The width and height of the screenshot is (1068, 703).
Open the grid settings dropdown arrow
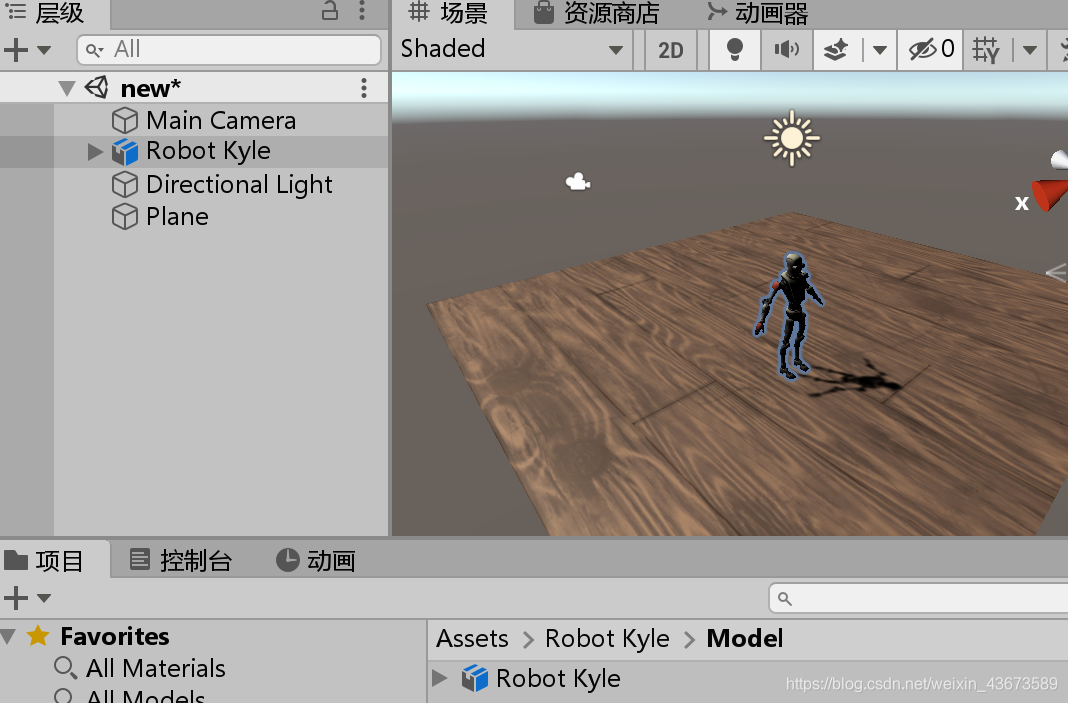1030,50
